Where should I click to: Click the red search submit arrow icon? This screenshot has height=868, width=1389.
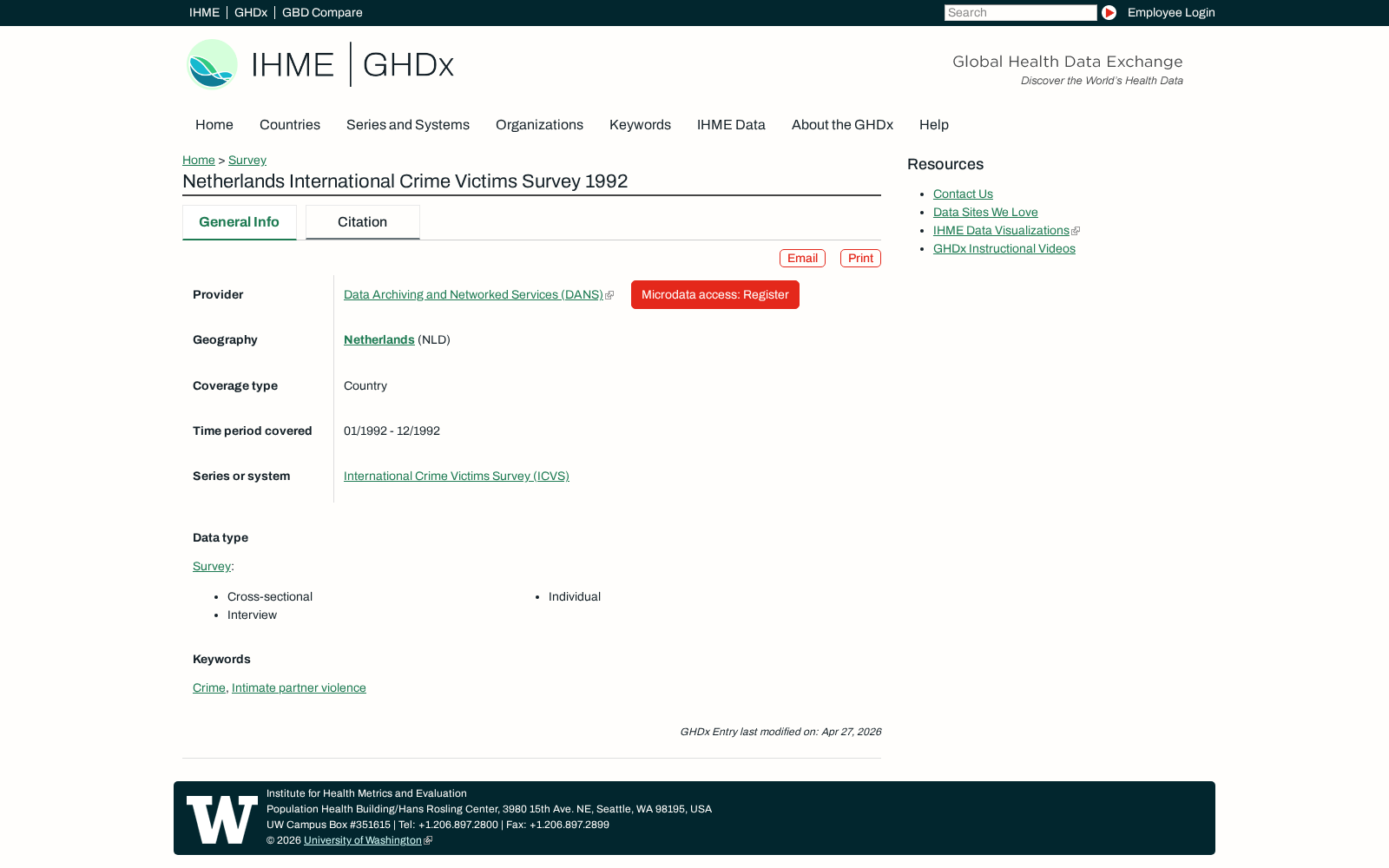tap(1109, 12)
